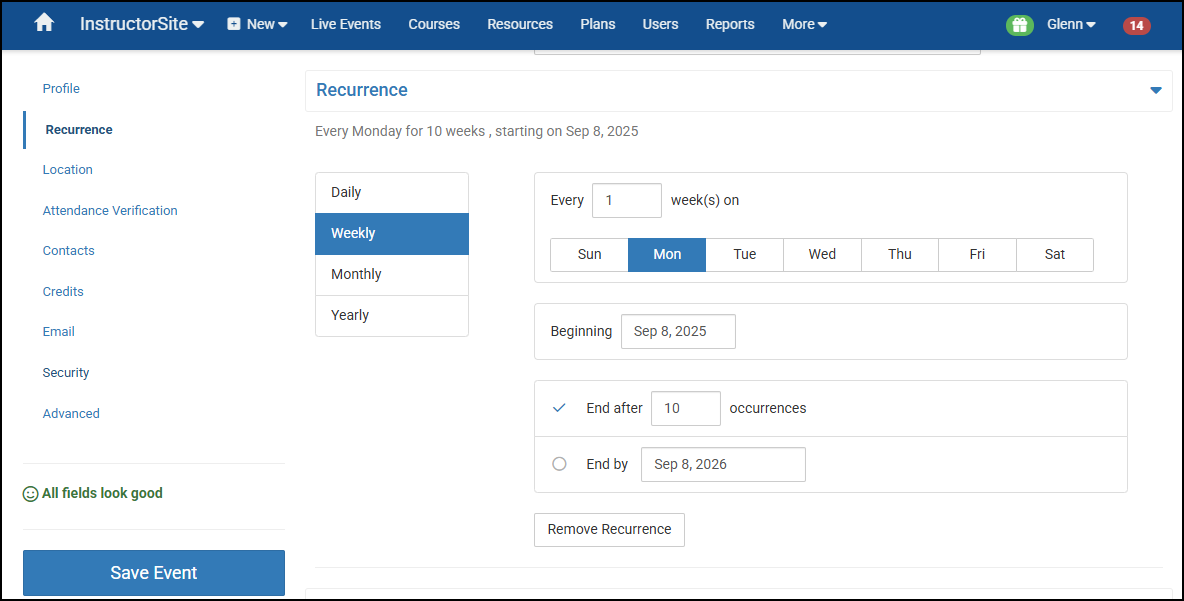Go to Plans in the navigation bar
The height and width of the screenshot is (601, 1184).
click(598, 24)
